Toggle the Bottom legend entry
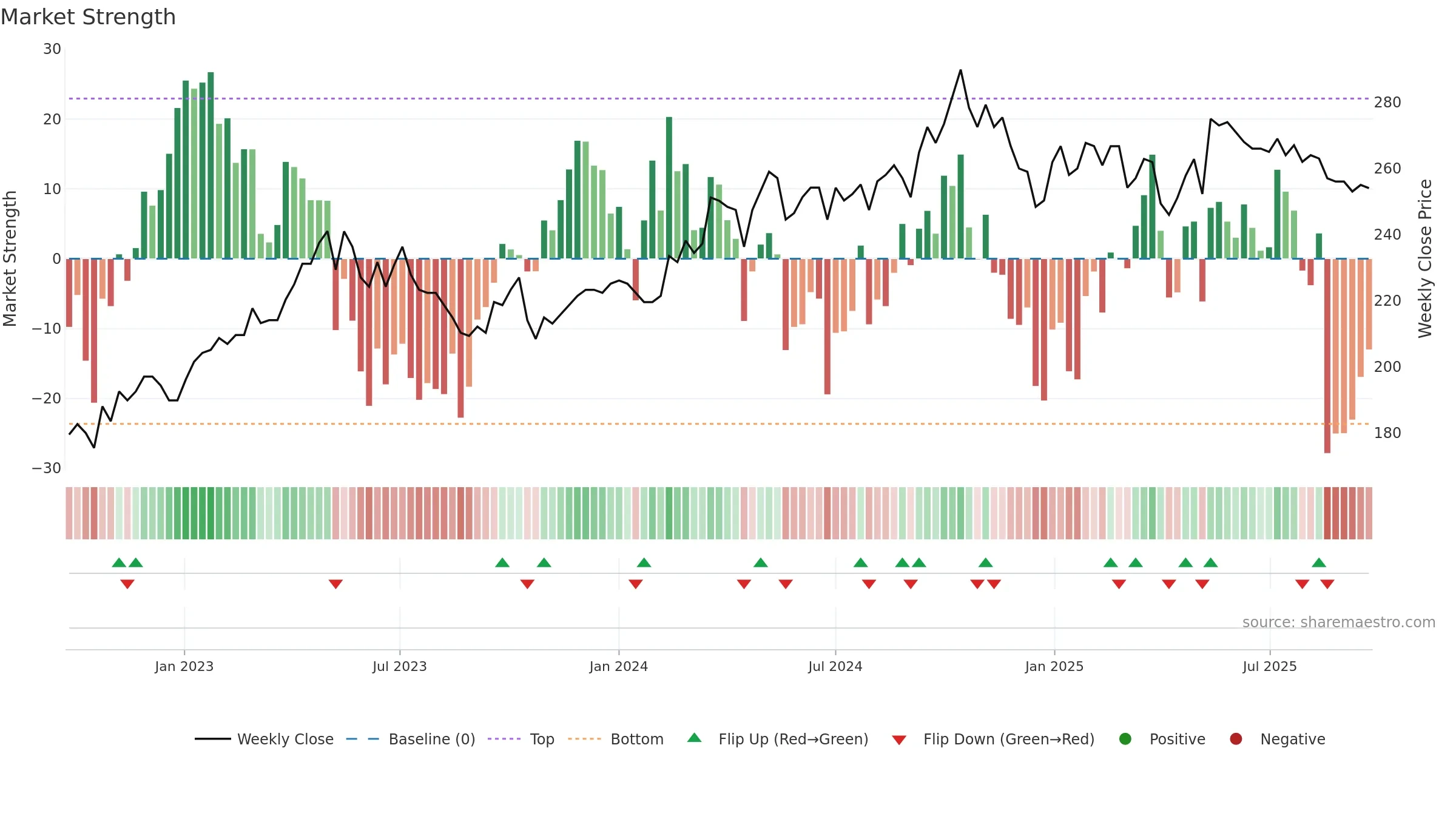 (x=616, y=739)
